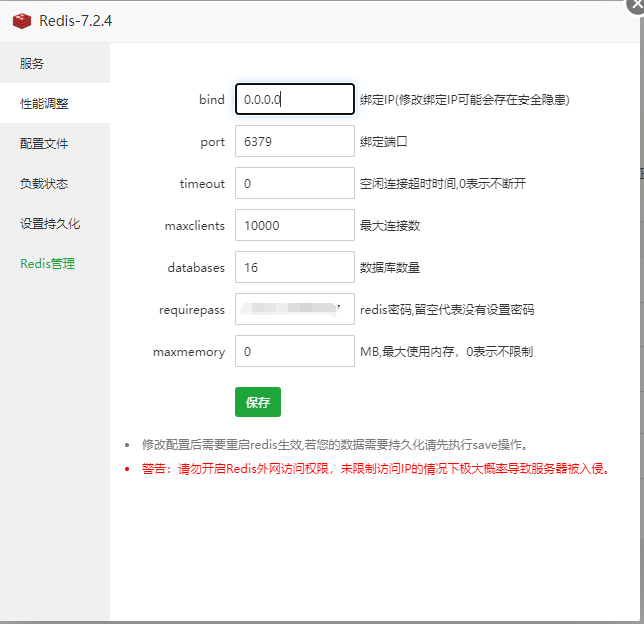Image resolution: width=644 pixels, height=624 pixels.
Task: Click the maxclients label
Action: (195, 226)
